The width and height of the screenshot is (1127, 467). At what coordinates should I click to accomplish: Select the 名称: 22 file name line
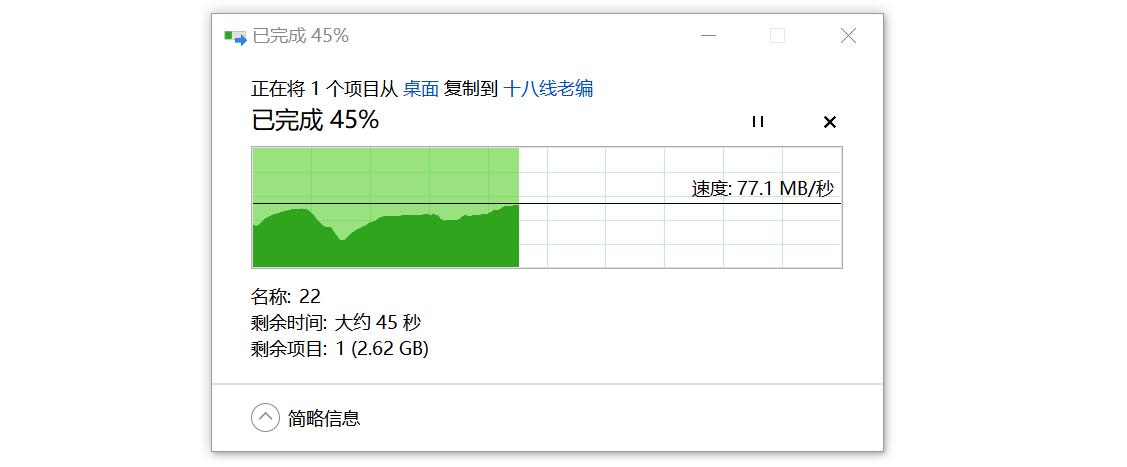[x=285, y=296]
